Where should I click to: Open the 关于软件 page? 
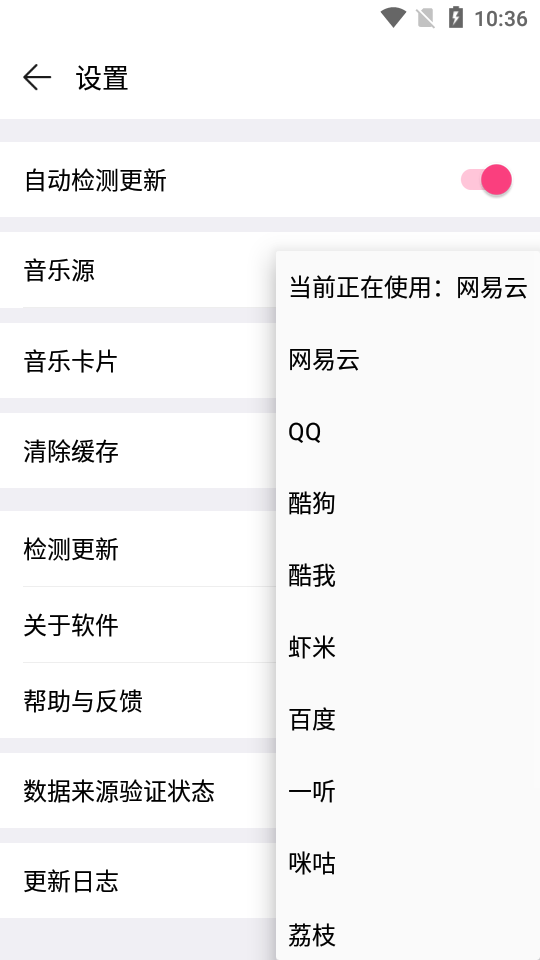(138, 625)
